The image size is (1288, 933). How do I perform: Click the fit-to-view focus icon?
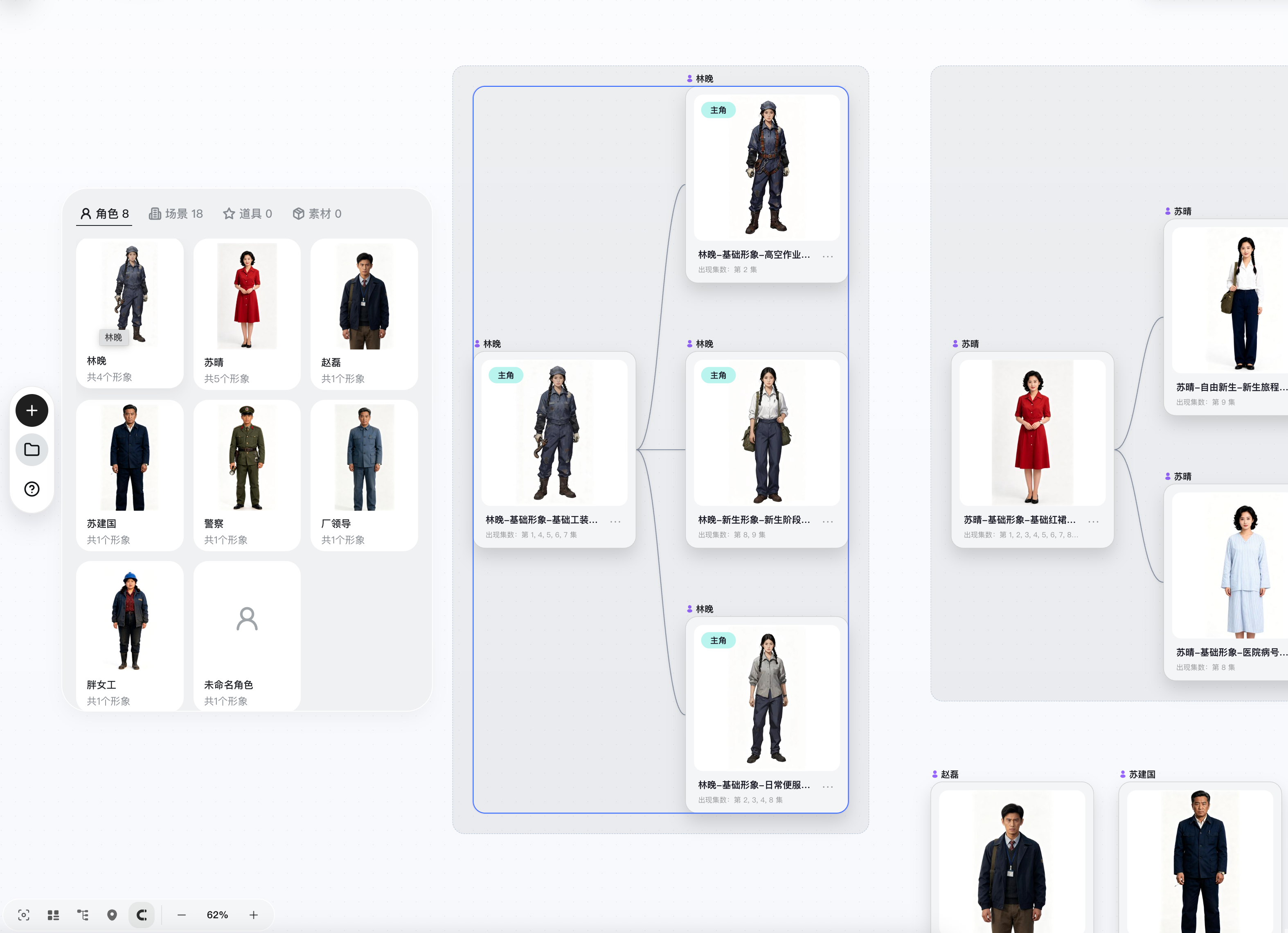coord(24,915)
